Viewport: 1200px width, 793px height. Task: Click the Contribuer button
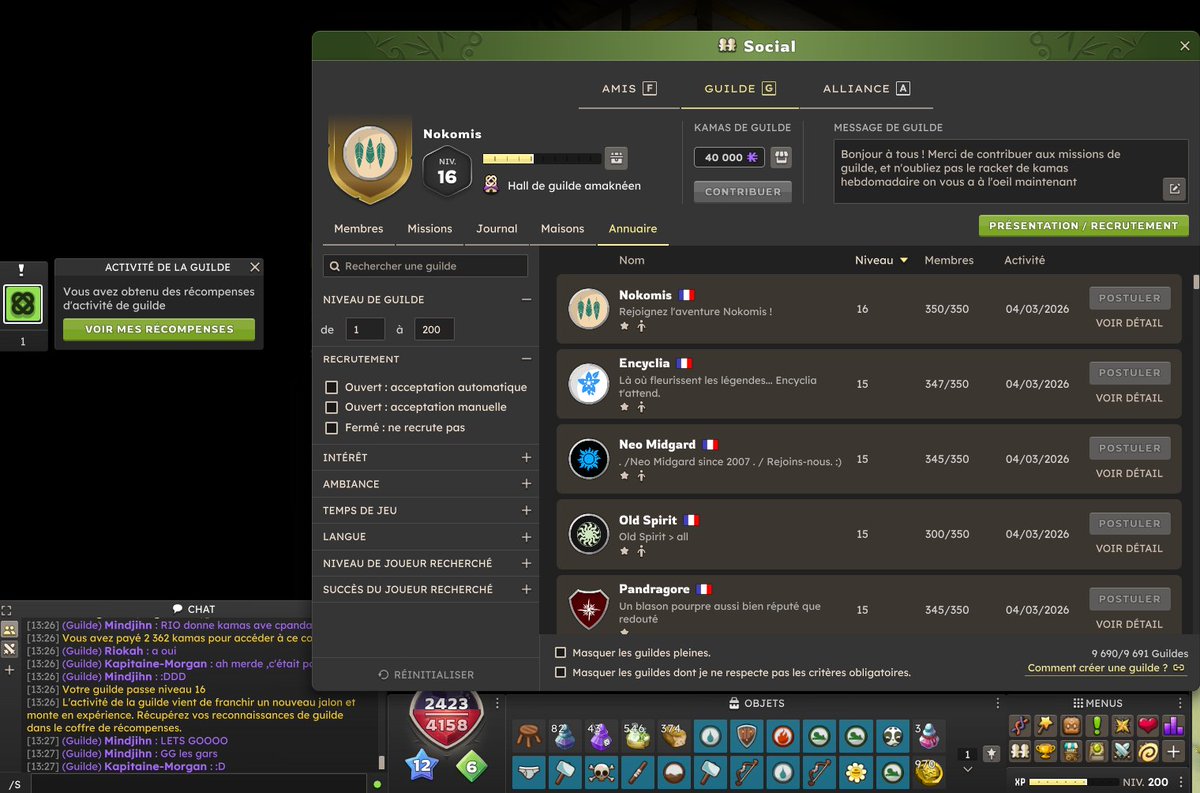(x=743, y=192)
